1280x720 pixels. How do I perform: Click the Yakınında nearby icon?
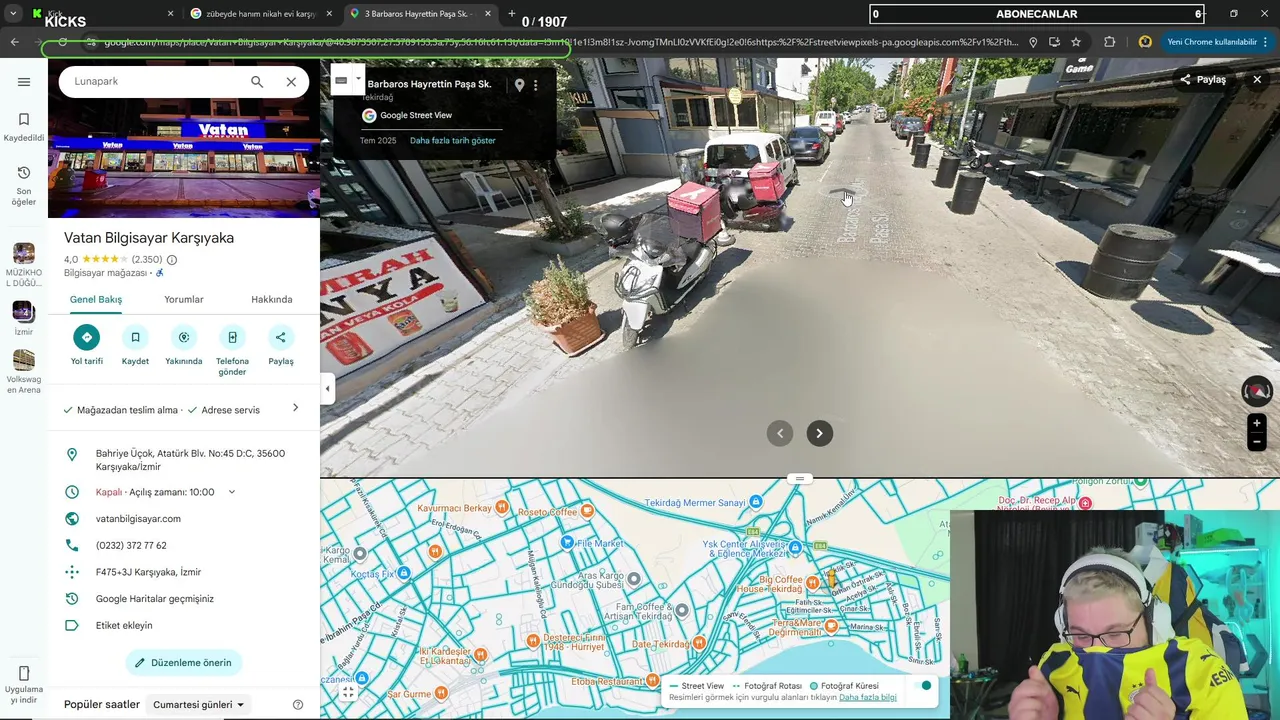(184, 337)
